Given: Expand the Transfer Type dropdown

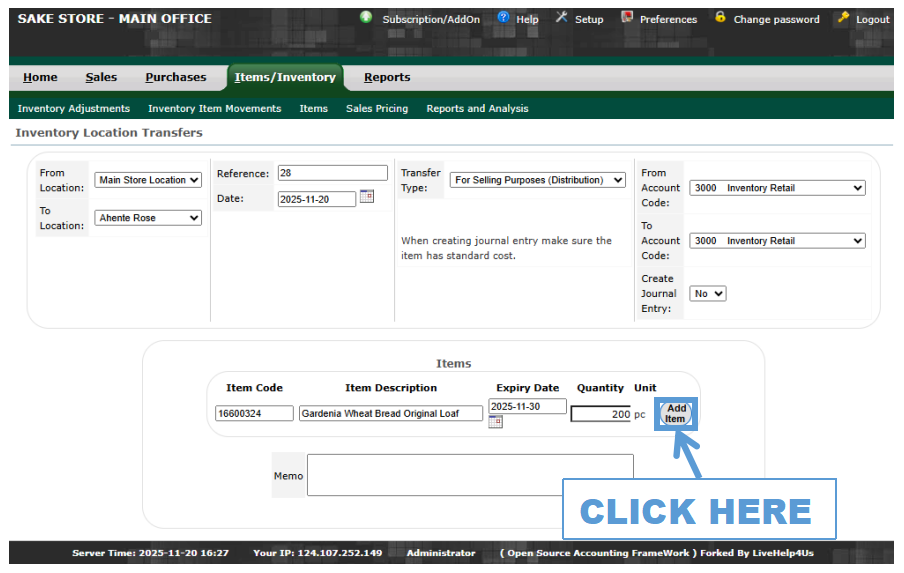Looking at the screenshot, I should tap(537, 180).
